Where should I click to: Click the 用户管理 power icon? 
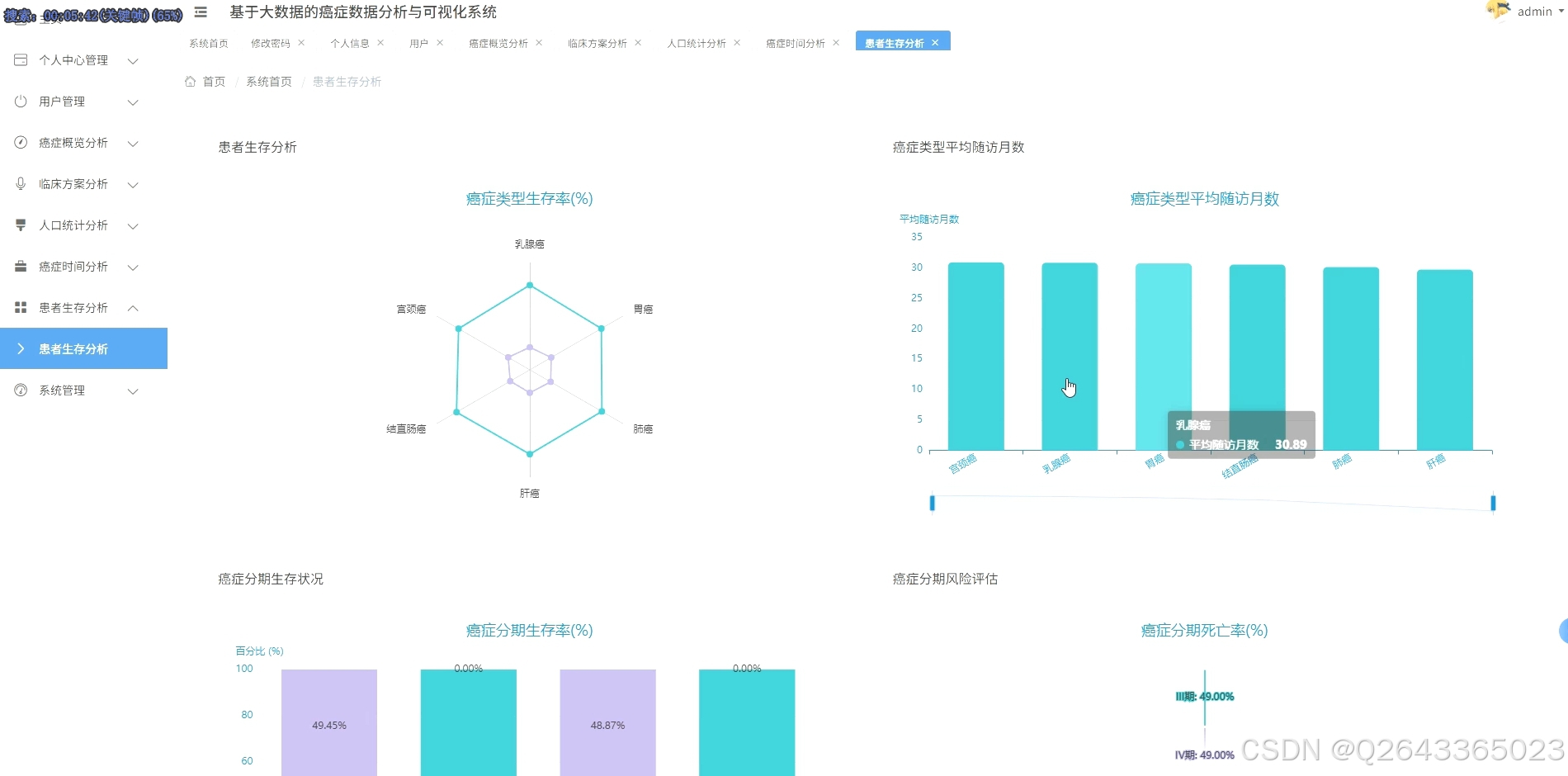pyautogui.click(x=21, y=102)
